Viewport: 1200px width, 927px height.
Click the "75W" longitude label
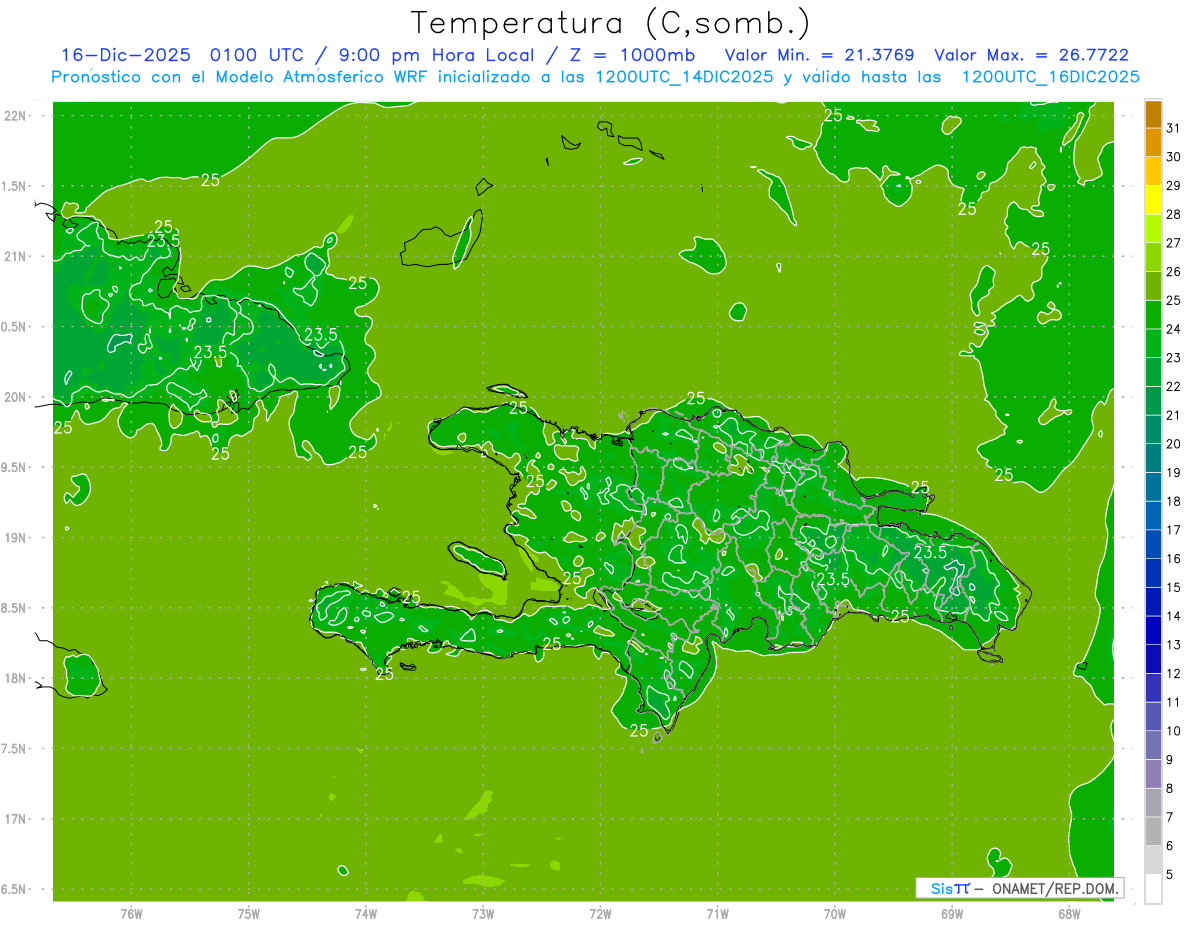[x=249, y=913]
